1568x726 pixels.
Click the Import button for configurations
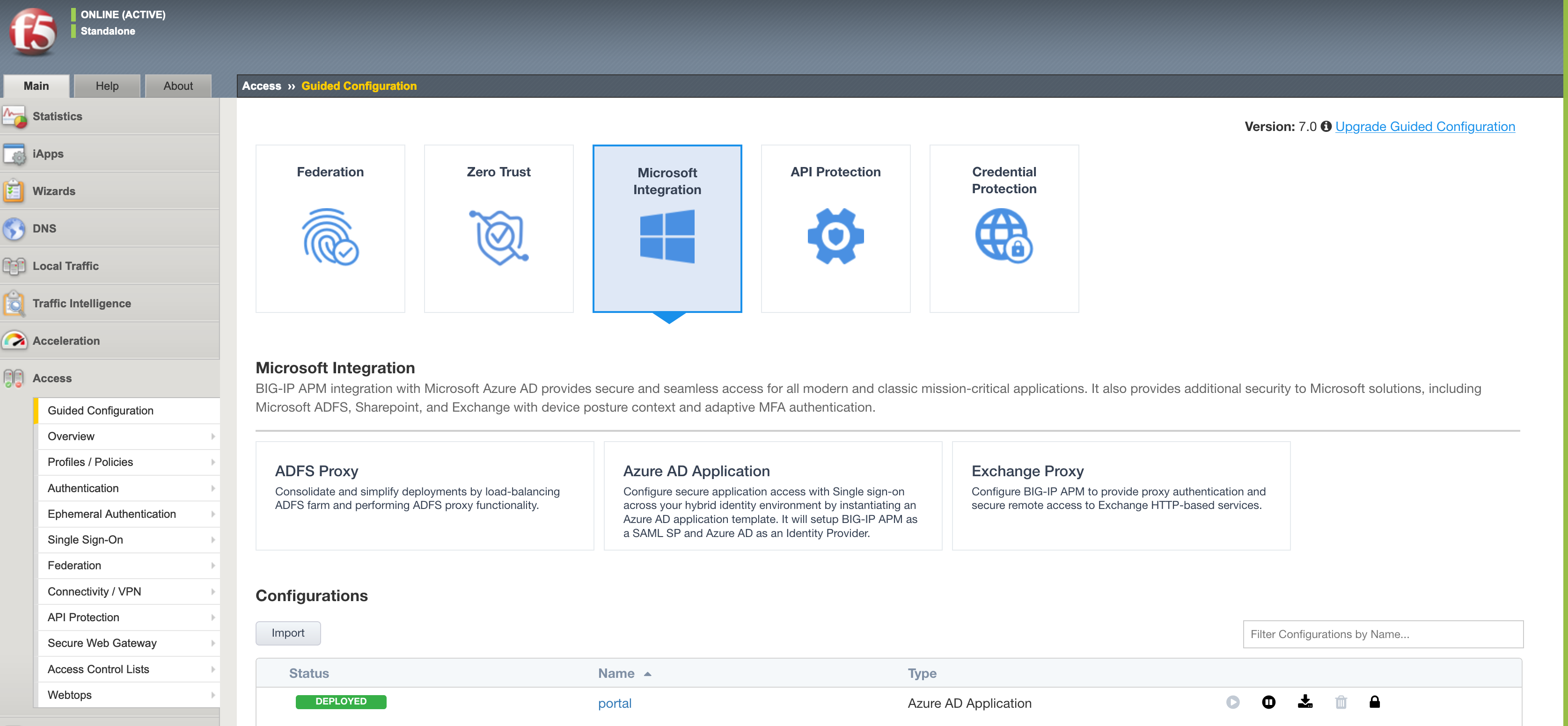(x=288, y=632)
